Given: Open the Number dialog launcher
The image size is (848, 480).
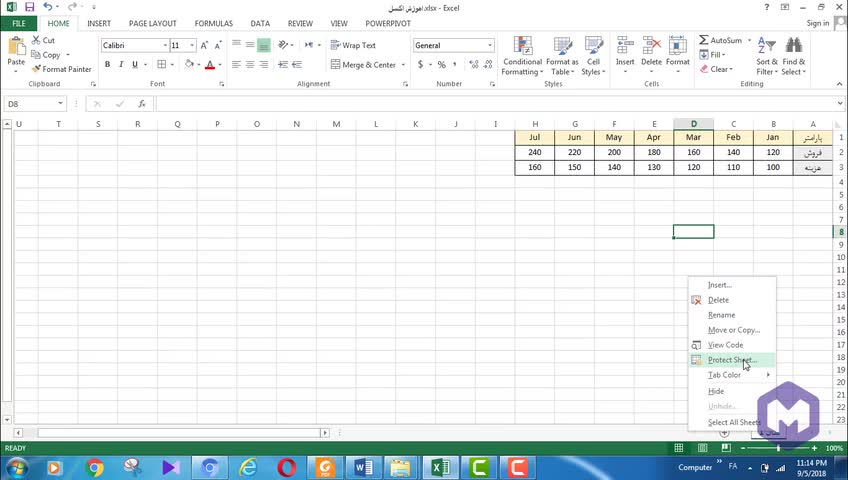Looking at the screenshot, I should coord(492,84).
